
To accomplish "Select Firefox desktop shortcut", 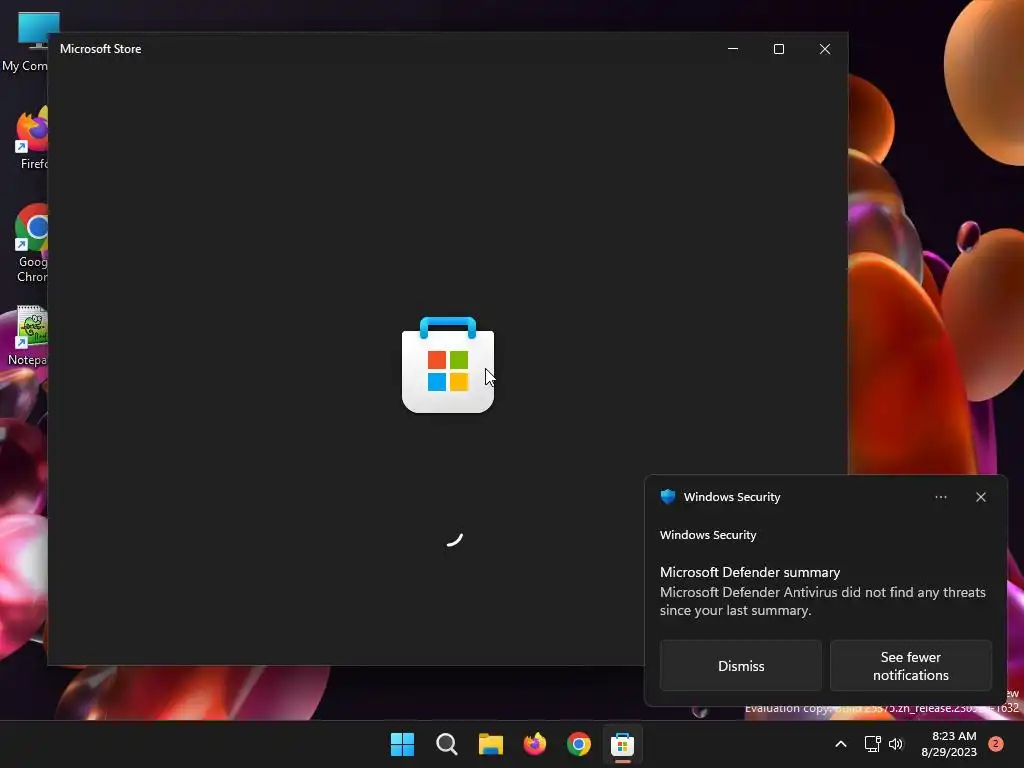I will [29, 139].
